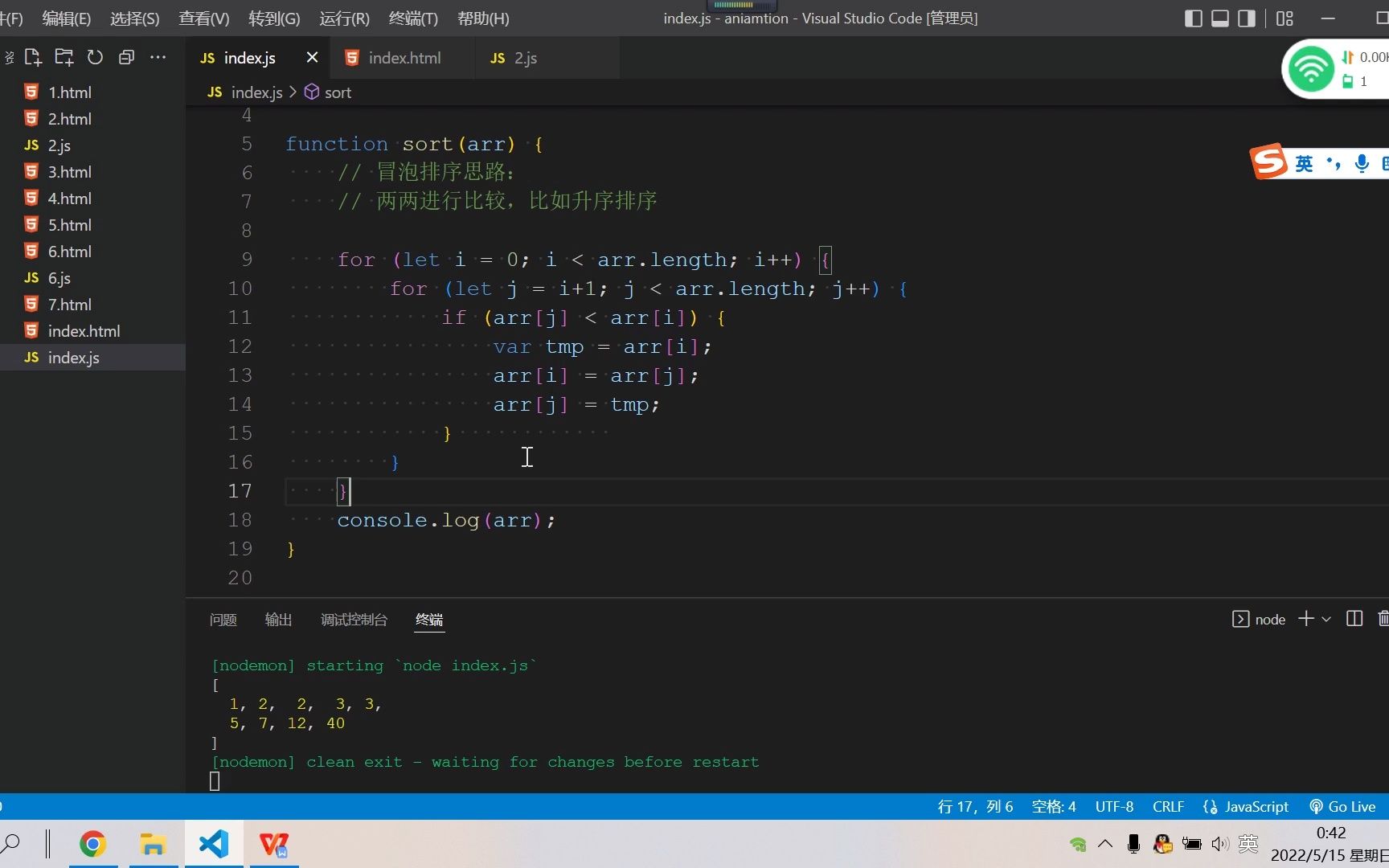1389x868 pixels.
Task: Click in terminal input area
Action: tap(215, 781)
